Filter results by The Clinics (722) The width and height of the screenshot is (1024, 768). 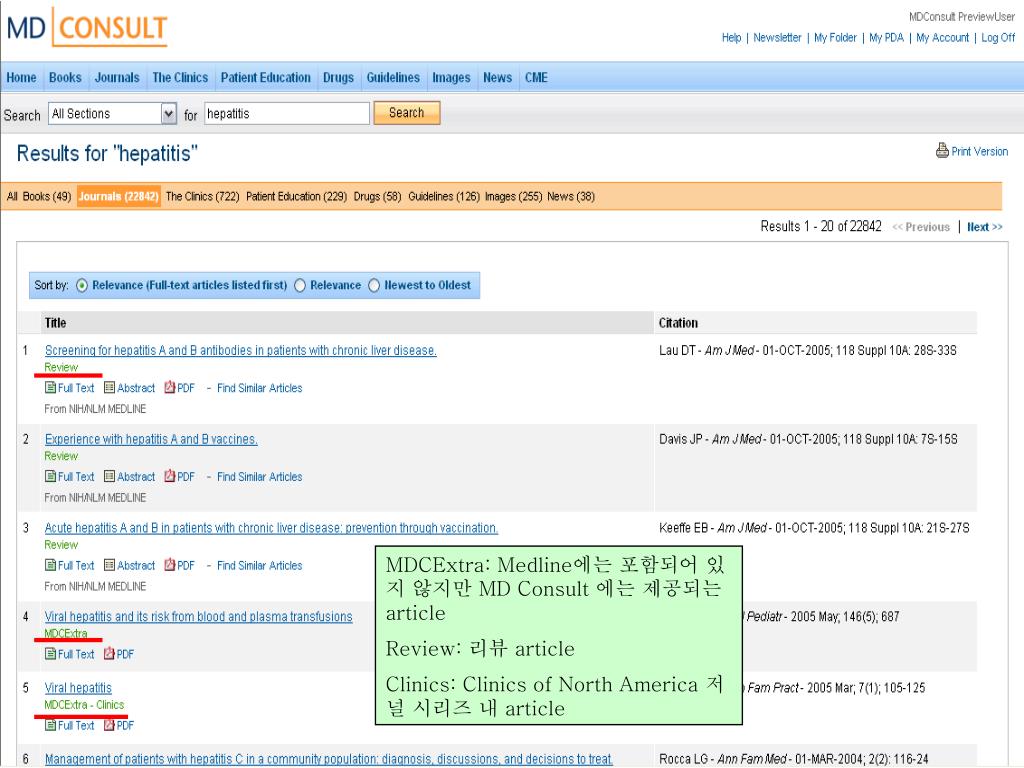(202, 197)
